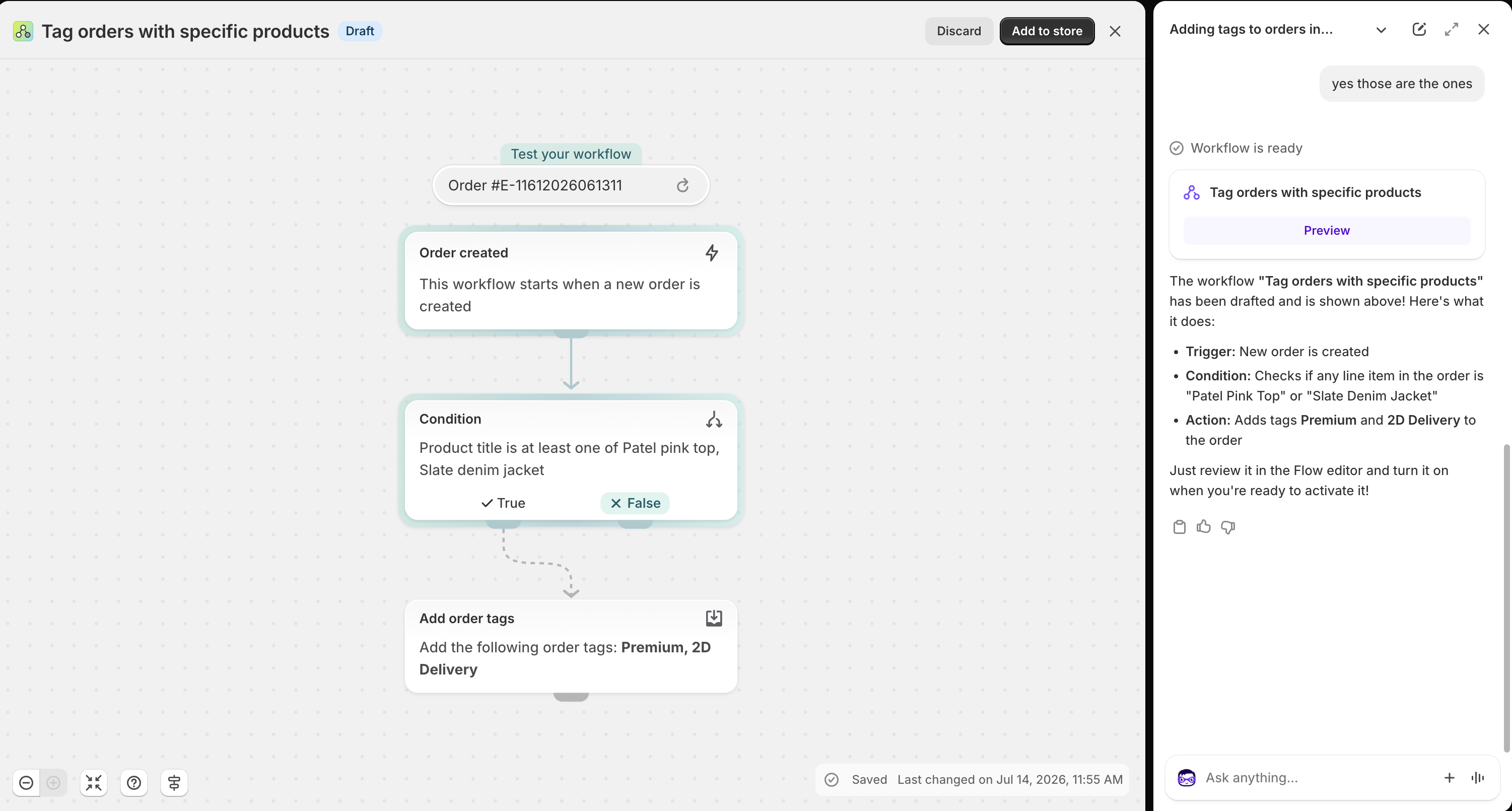Click the 'yes those are the ones' message
This screenshot has height=811, width=1512.
(1402, 83)
